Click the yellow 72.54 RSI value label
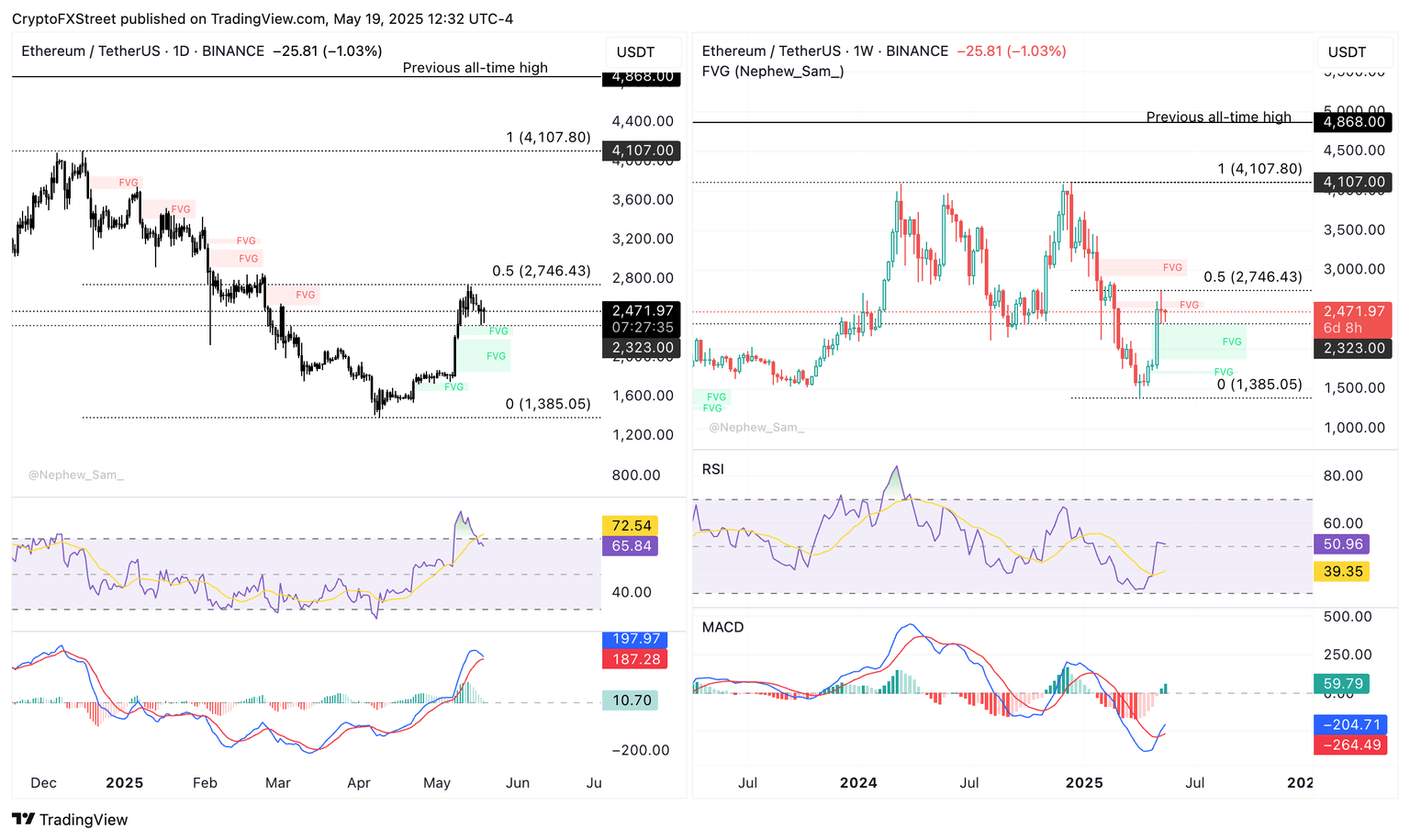 [629, 525]
